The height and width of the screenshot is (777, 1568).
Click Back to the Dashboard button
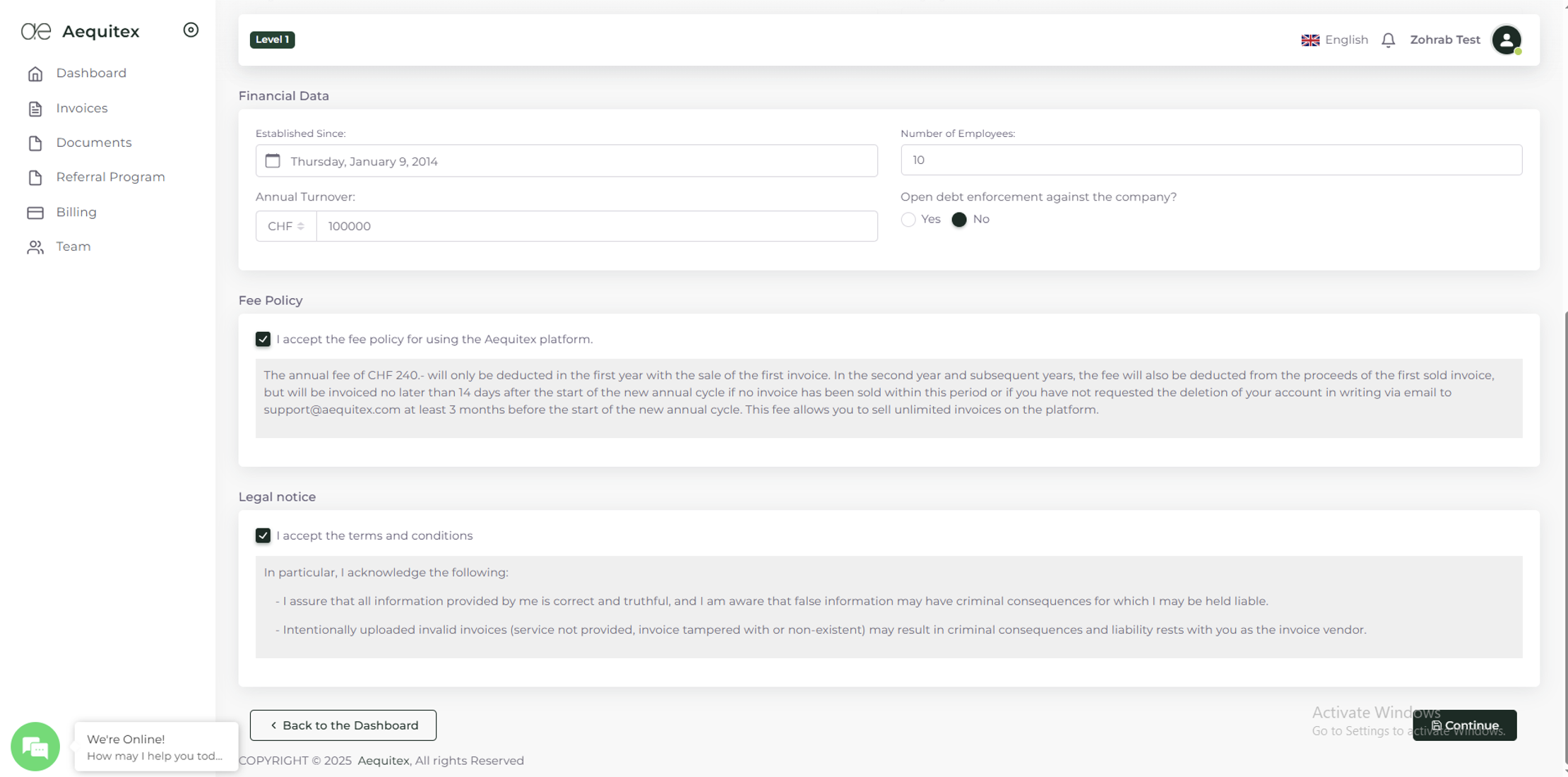343,725
